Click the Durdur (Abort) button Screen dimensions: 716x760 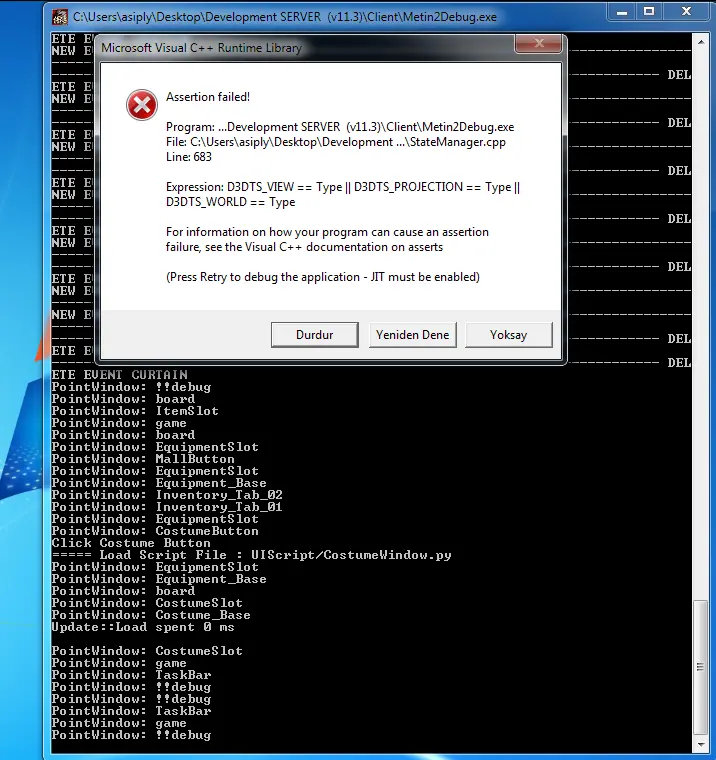coord(315,335)
